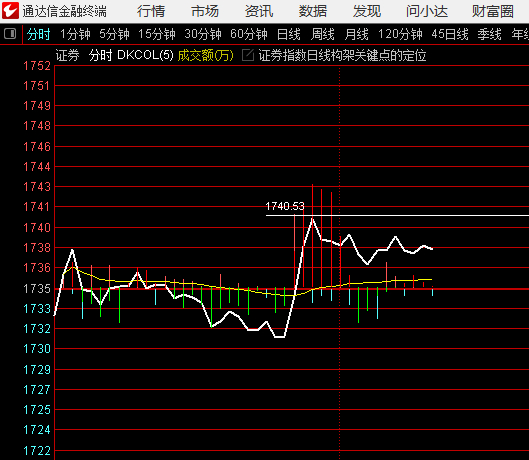Click the white horizontal 1740.53 price line
529x460 pixels.
(x=397, y=215)
